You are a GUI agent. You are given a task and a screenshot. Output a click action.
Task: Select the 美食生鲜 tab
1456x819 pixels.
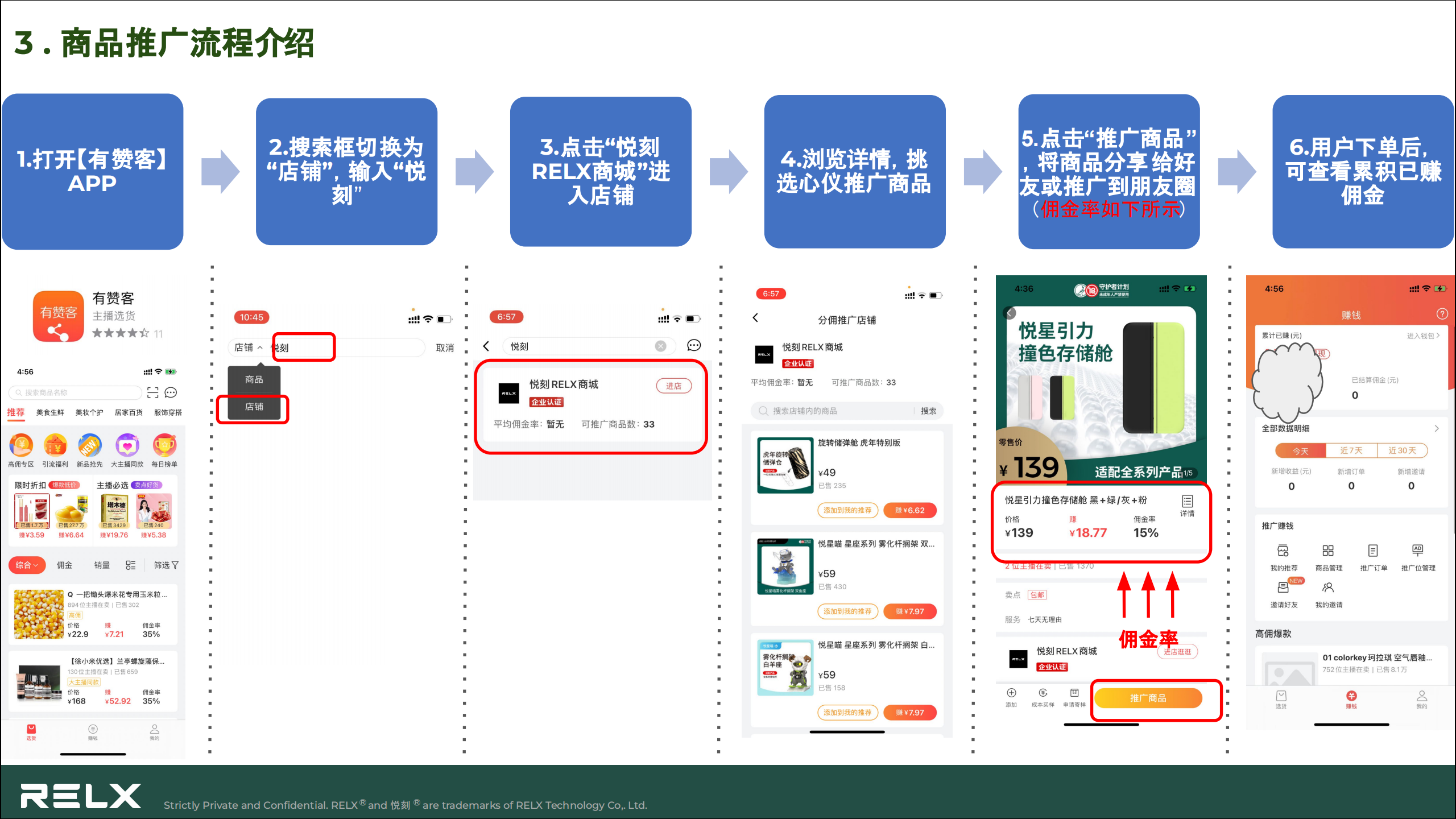tap(50, 412)
